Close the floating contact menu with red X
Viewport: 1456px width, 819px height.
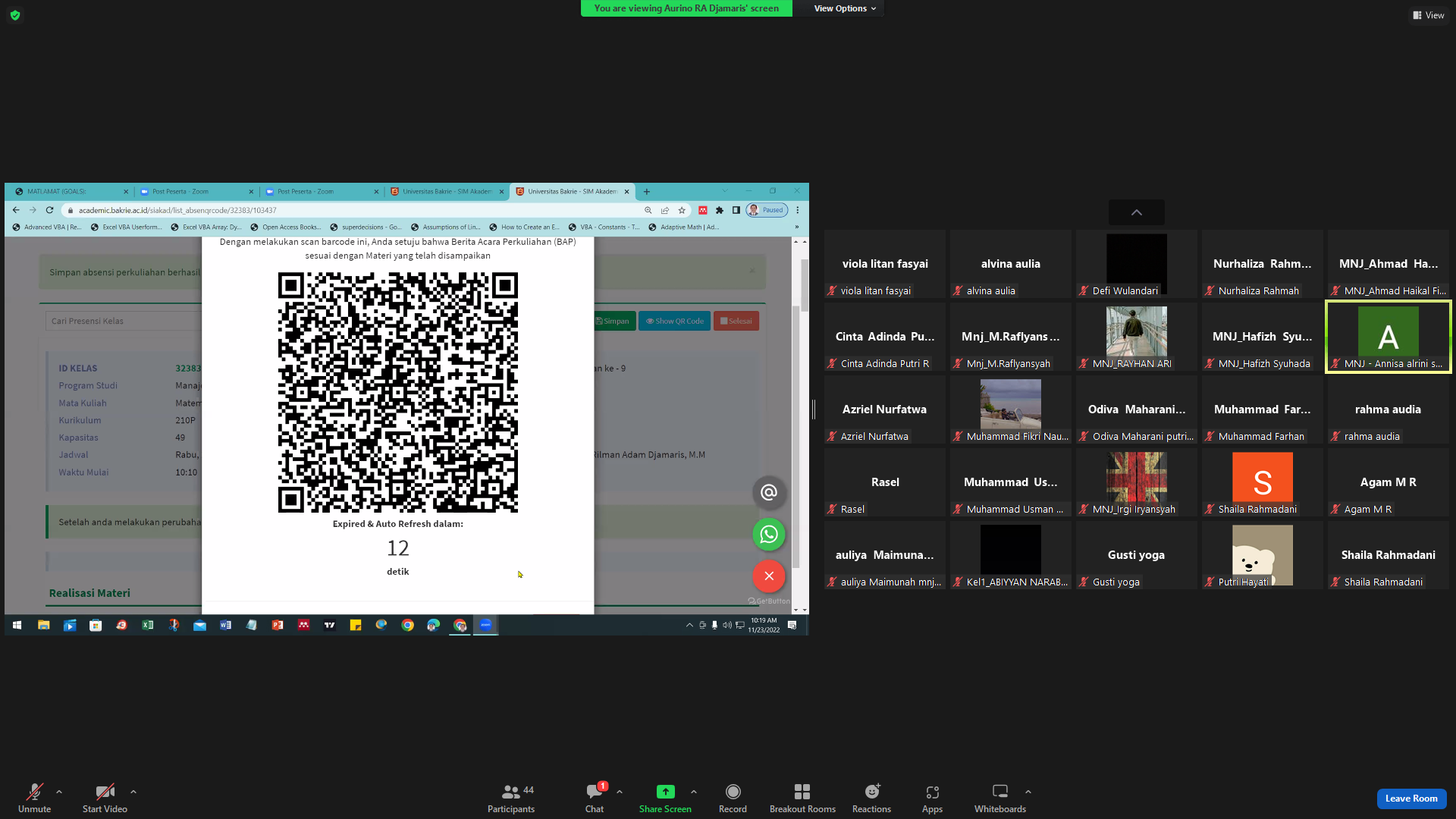click(768, 576)
